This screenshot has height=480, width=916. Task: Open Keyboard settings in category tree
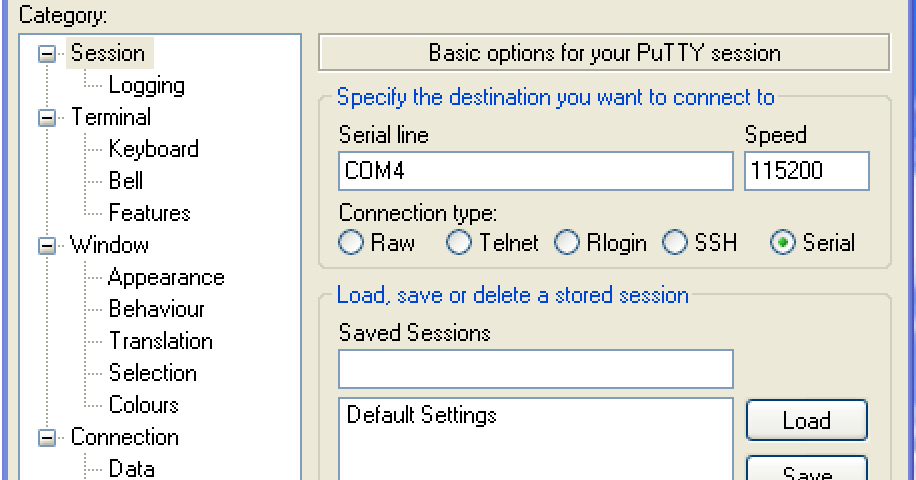coord(153,150)
